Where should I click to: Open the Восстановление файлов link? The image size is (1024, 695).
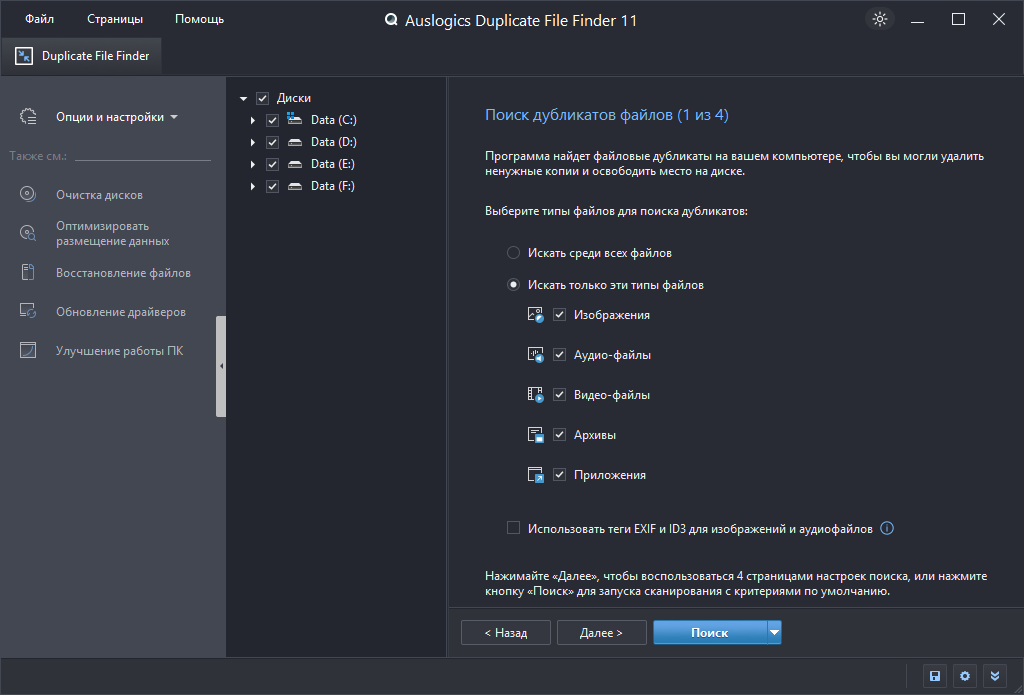tap(123, 273)
